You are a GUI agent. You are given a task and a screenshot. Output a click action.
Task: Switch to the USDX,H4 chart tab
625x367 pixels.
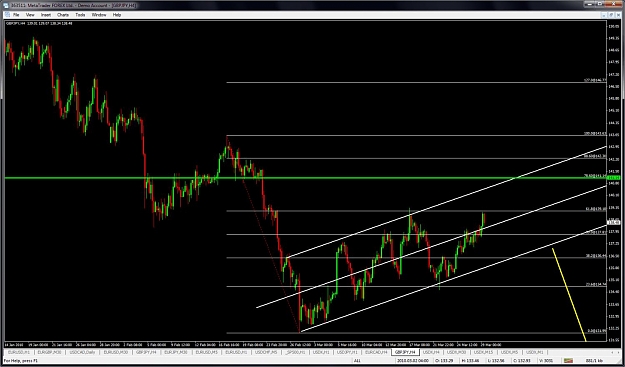coord(431,352)
